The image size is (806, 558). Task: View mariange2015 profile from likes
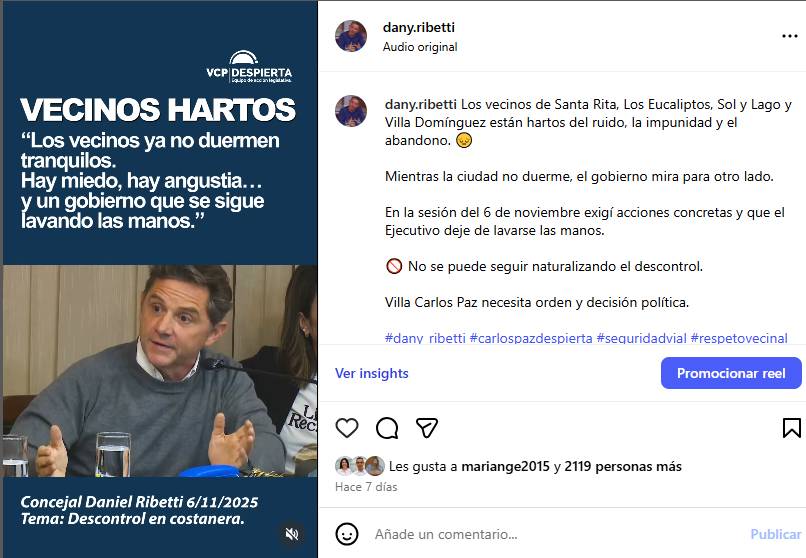click(x=505, y=467)
